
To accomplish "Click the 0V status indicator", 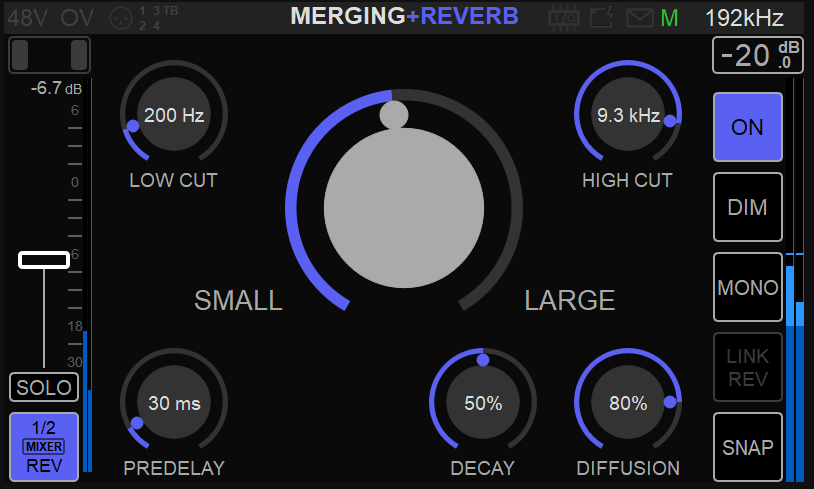I will click(77, 18).
